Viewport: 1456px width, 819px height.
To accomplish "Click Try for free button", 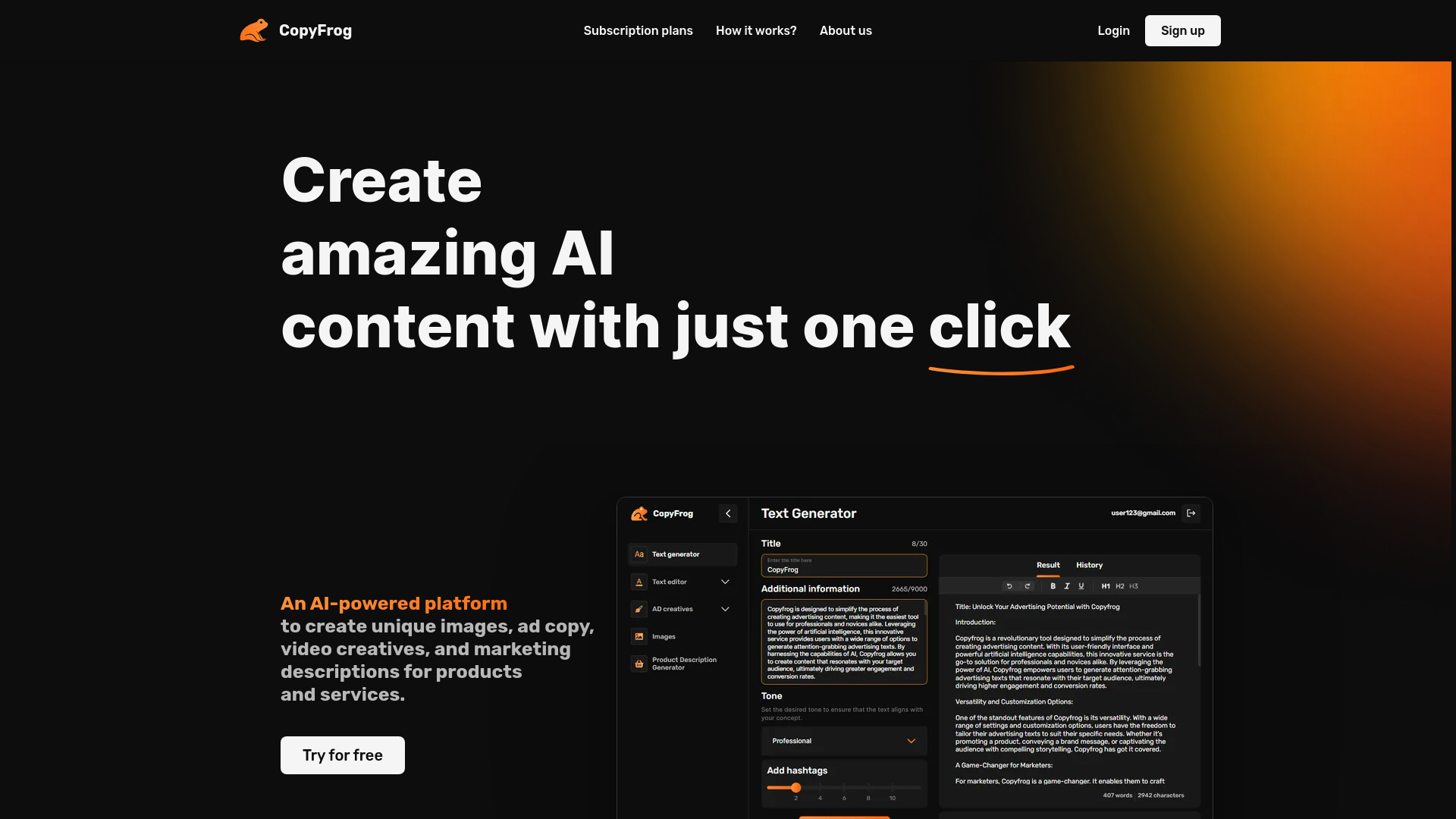I will (x=342, y=755).
